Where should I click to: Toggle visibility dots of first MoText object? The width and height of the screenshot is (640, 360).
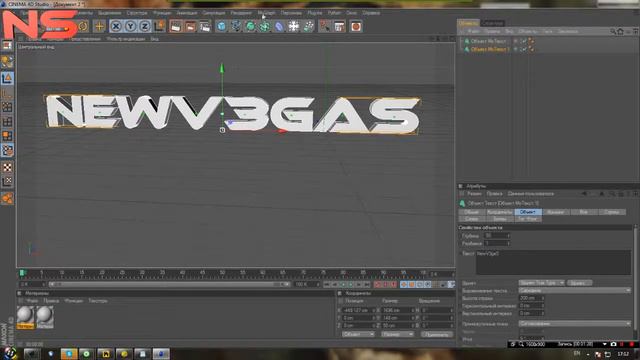516,41
